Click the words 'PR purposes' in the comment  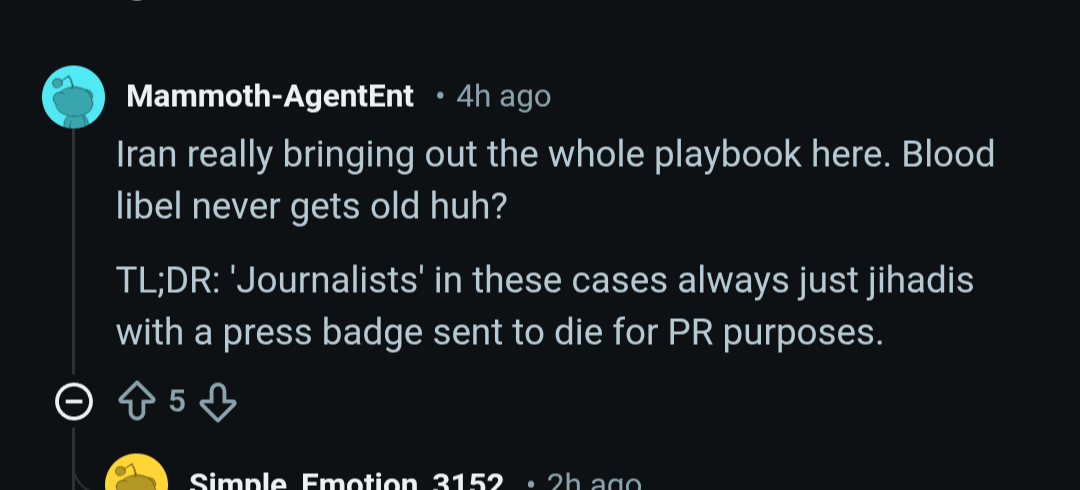click(x=775, y=335)
